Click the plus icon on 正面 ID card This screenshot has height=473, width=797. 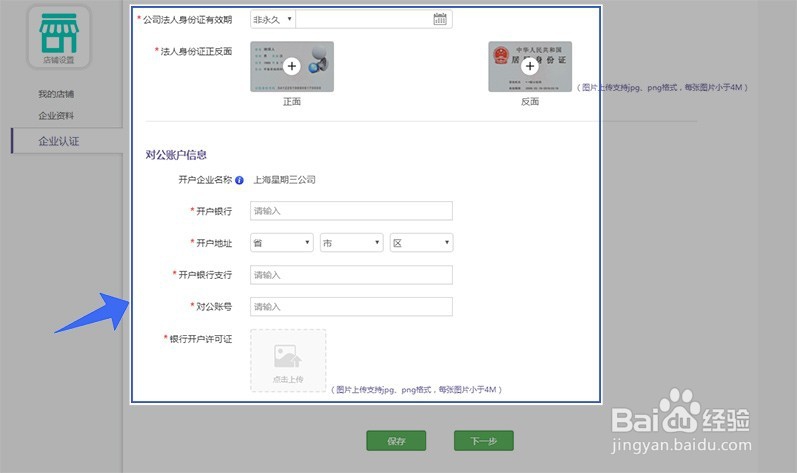[x=292, y=66]
